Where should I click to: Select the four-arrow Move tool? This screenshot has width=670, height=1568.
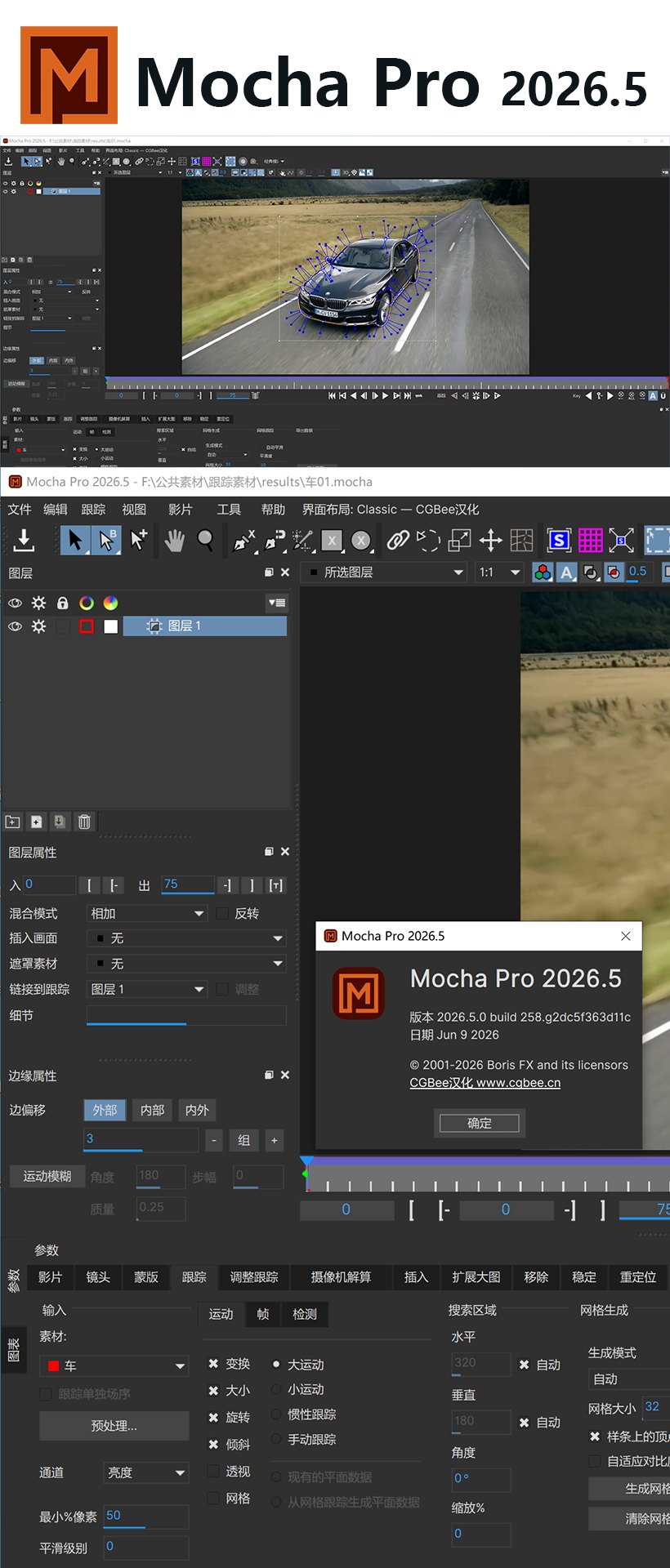(x=491, y=540)
